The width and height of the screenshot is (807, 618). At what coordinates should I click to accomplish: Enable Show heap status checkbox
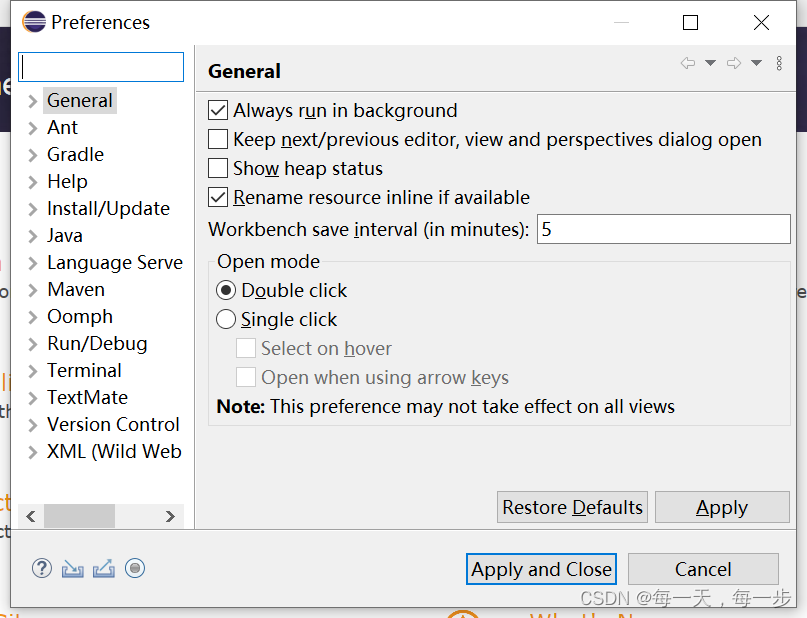click(x=218, y=168)
